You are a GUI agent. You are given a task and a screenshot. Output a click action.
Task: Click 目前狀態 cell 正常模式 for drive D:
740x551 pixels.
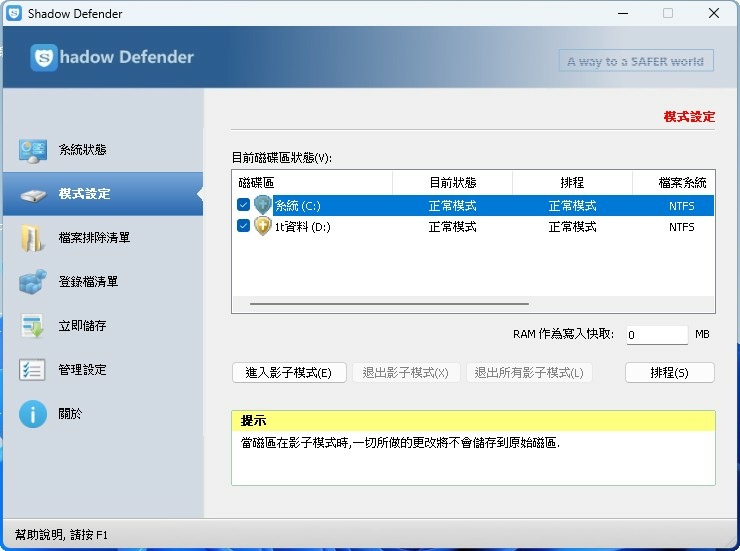[x=453, y=227]
